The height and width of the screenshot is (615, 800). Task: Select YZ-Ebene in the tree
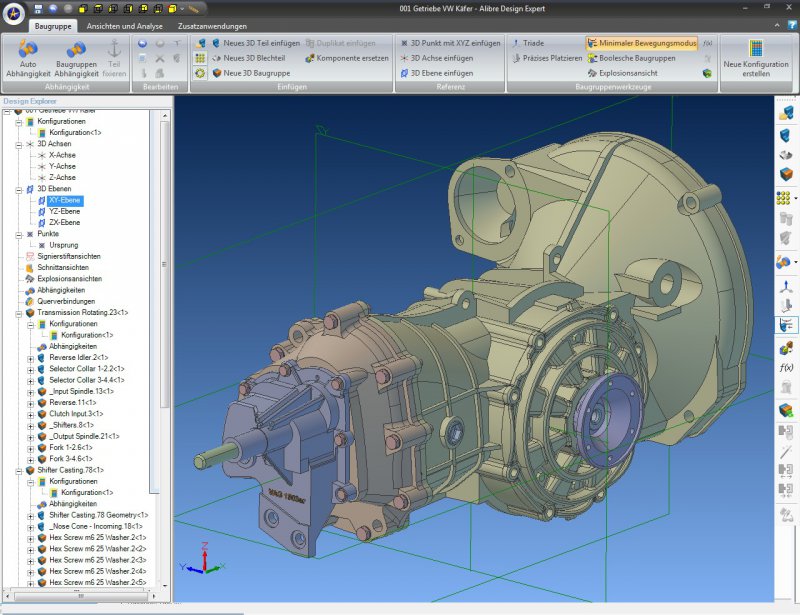(x=64, y=211)
